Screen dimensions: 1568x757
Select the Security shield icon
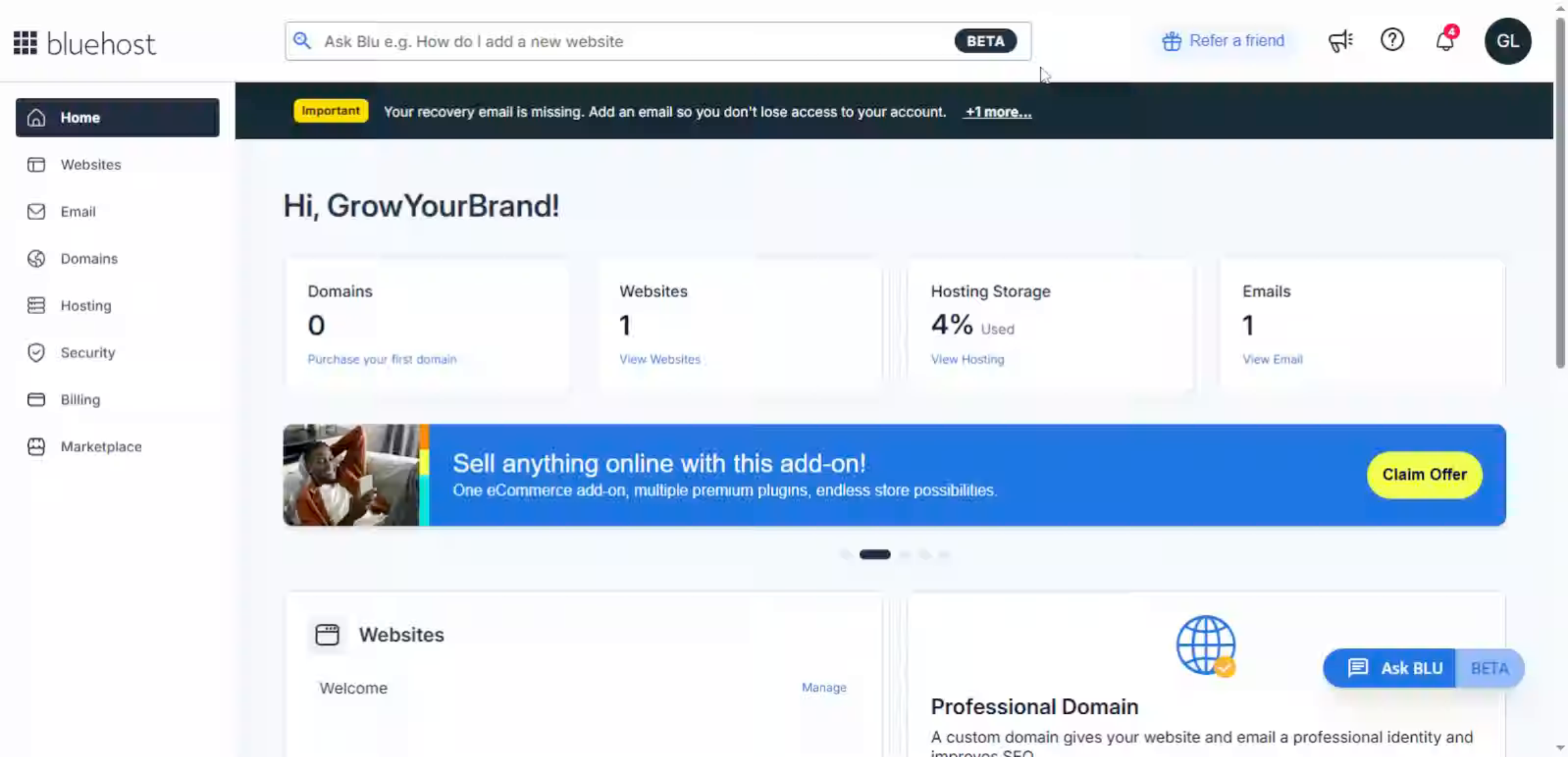pyautogui.click(x=37, y=352)
